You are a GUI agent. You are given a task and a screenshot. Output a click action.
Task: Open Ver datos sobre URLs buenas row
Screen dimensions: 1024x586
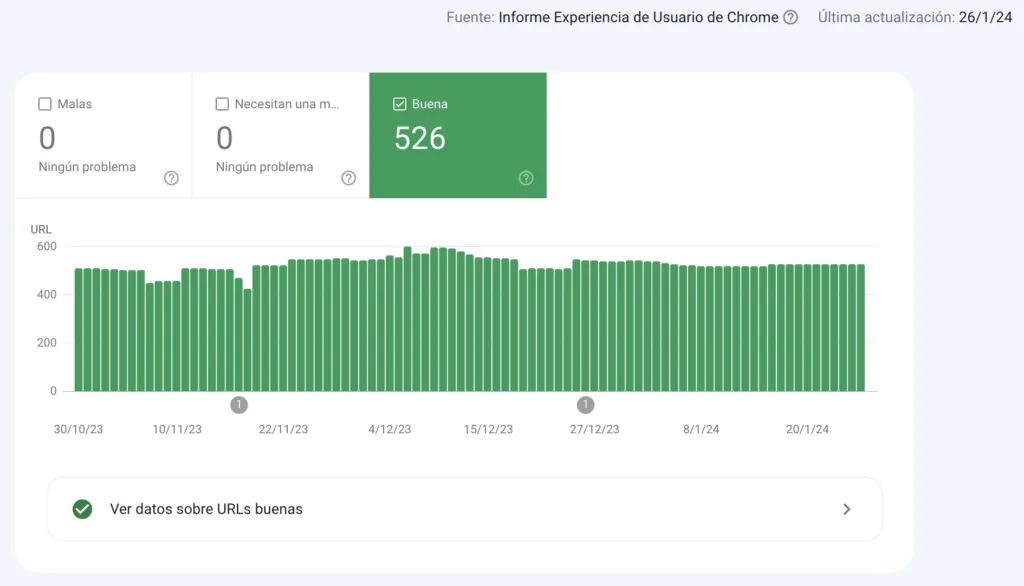464,509
